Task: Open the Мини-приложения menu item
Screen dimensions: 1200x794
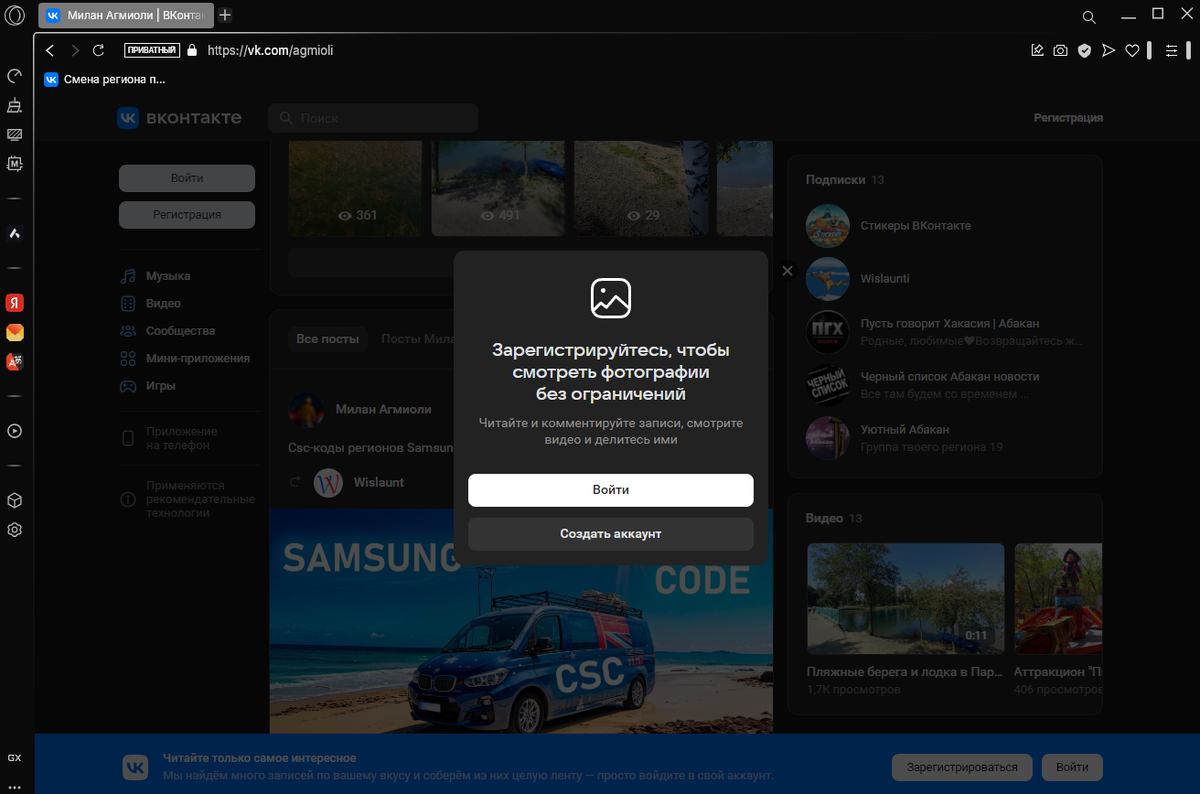Action: point(198,358)
